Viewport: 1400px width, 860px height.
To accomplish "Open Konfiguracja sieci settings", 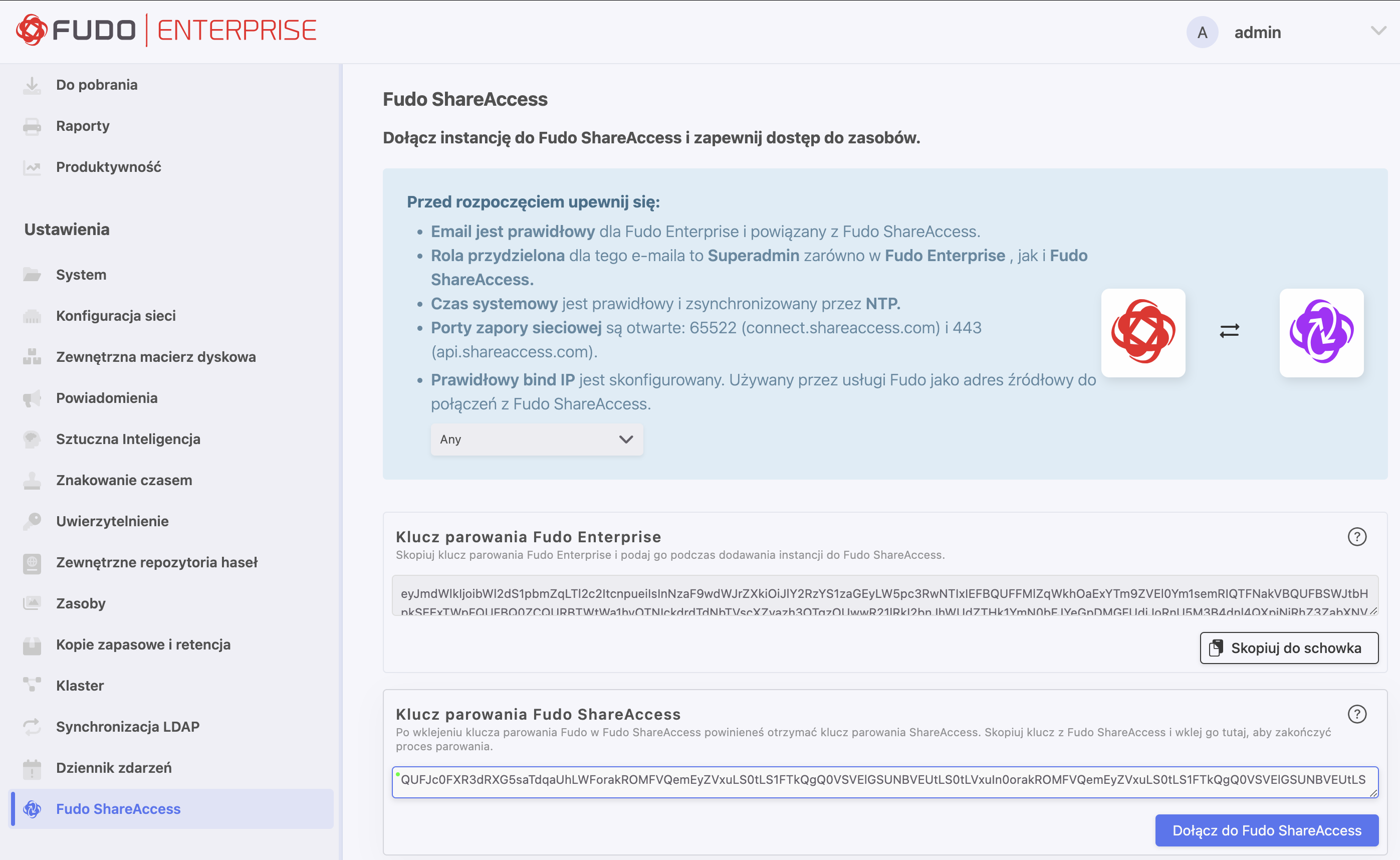I will [x=116, y=316].
